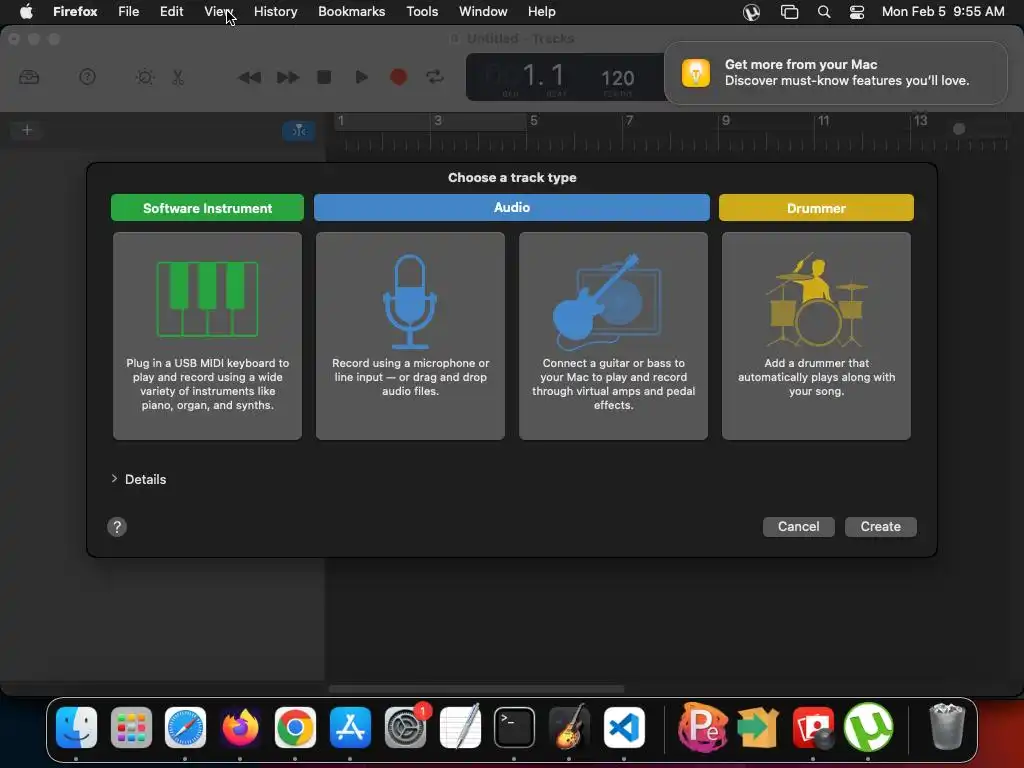Open the File menu
Screen dimensions: 1024x768
pos(129,12)
